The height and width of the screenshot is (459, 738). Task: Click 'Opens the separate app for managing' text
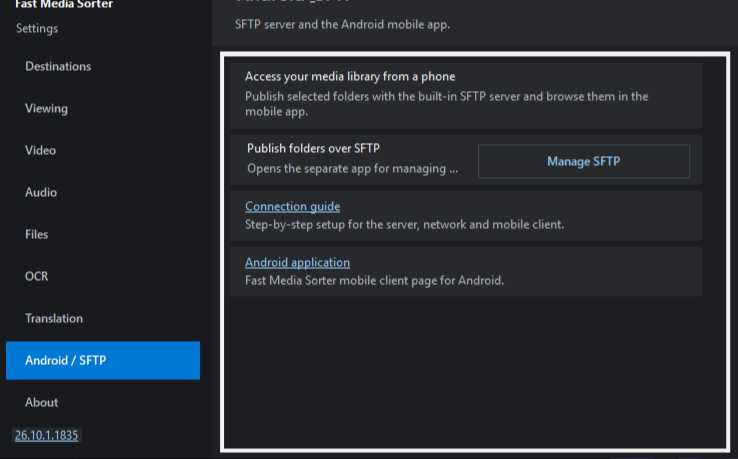[353, 169]
